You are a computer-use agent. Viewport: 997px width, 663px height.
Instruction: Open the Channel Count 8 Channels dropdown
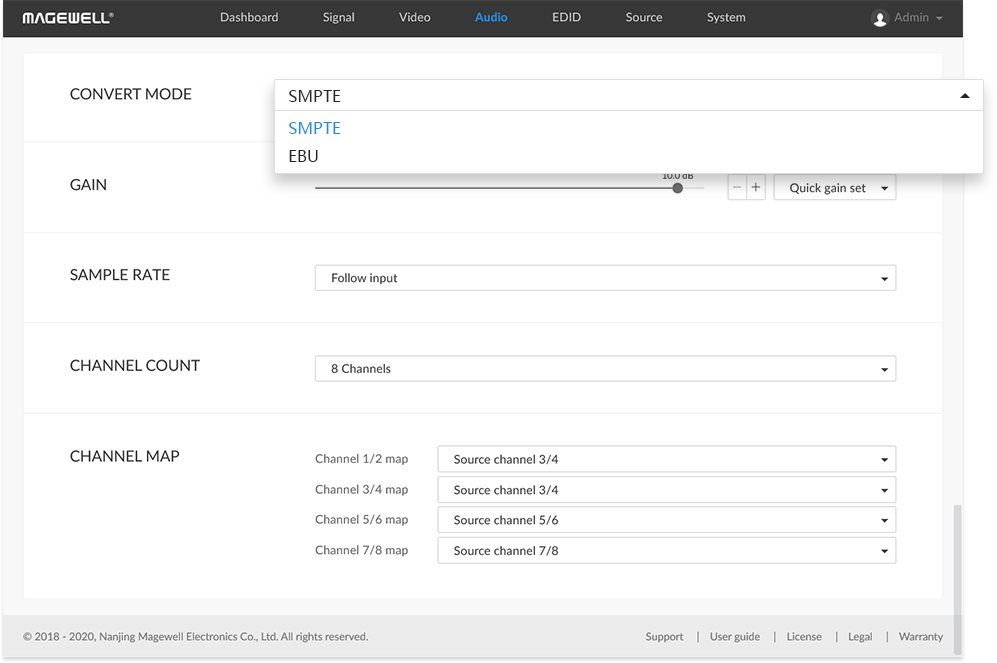(605, 369)
